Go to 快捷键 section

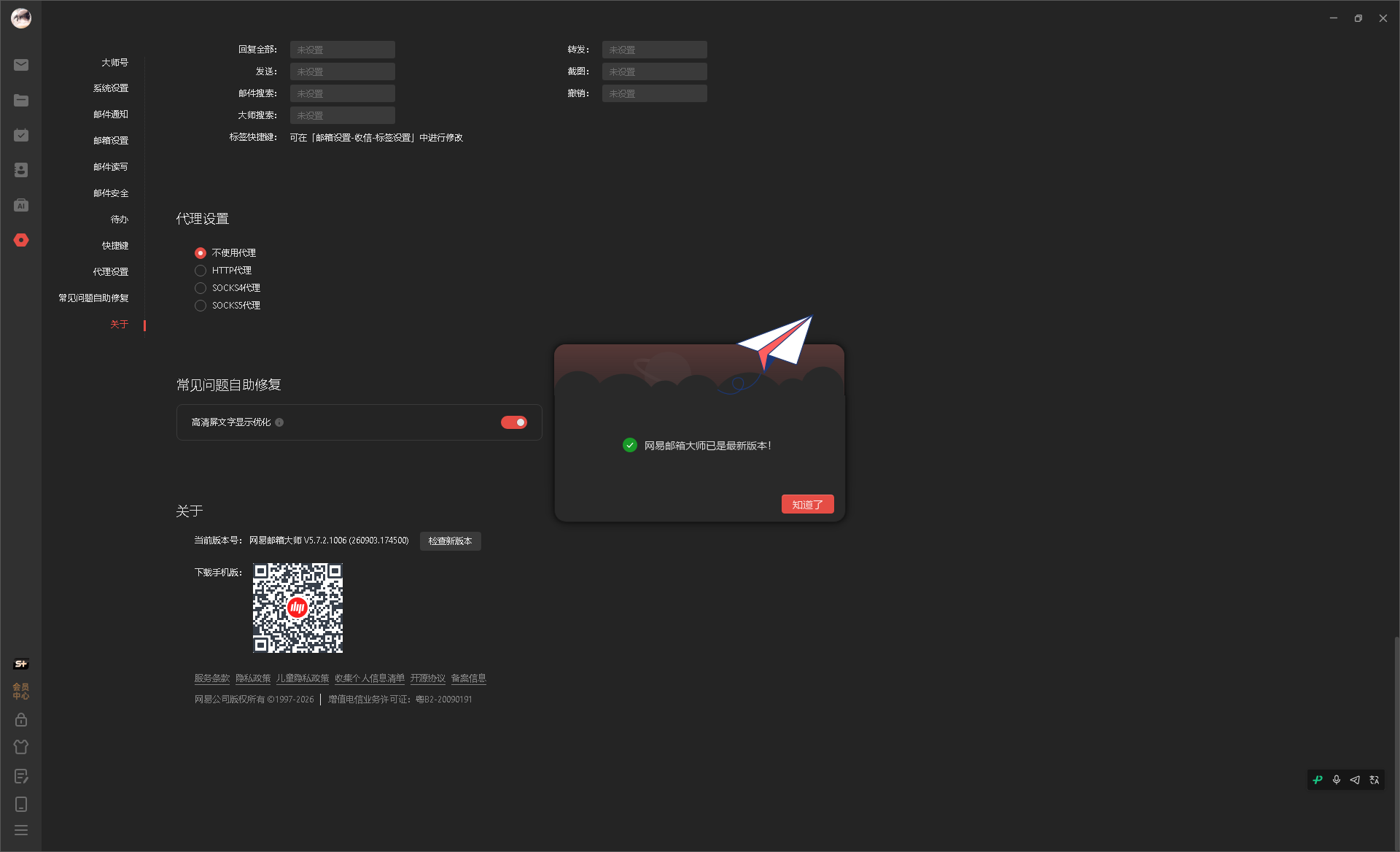[114, 246]
